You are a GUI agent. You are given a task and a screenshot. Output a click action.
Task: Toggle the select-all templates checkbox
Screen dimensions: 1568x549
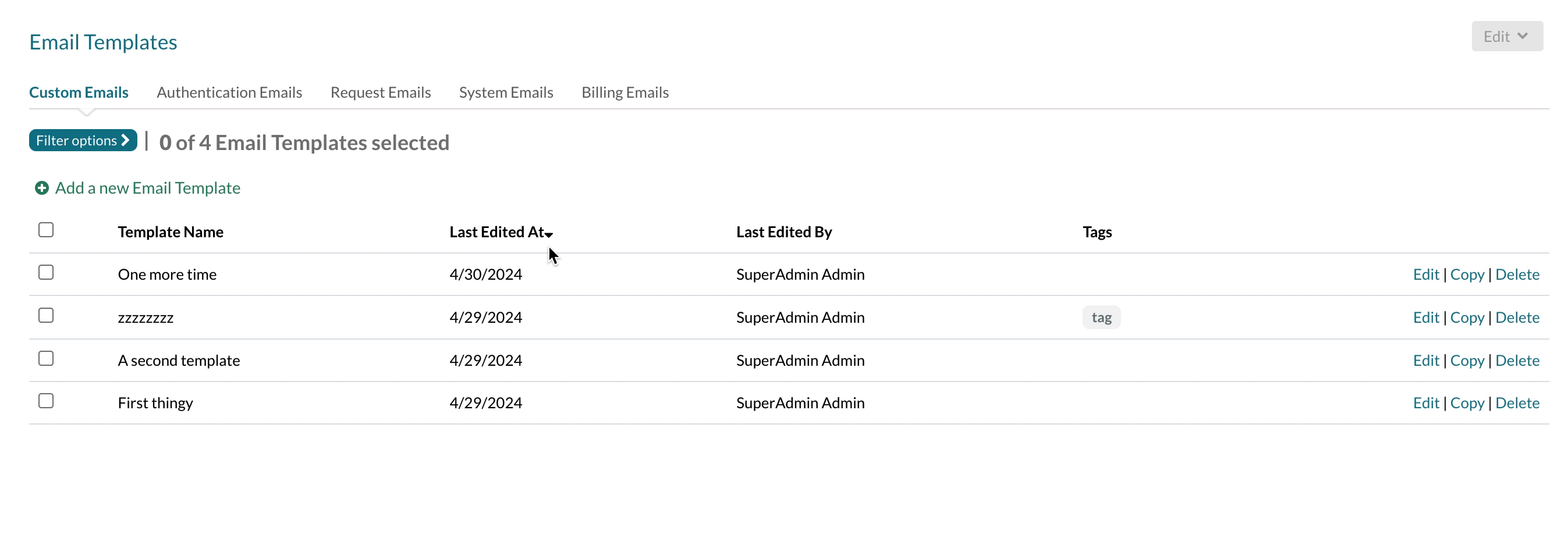point(46,230)
